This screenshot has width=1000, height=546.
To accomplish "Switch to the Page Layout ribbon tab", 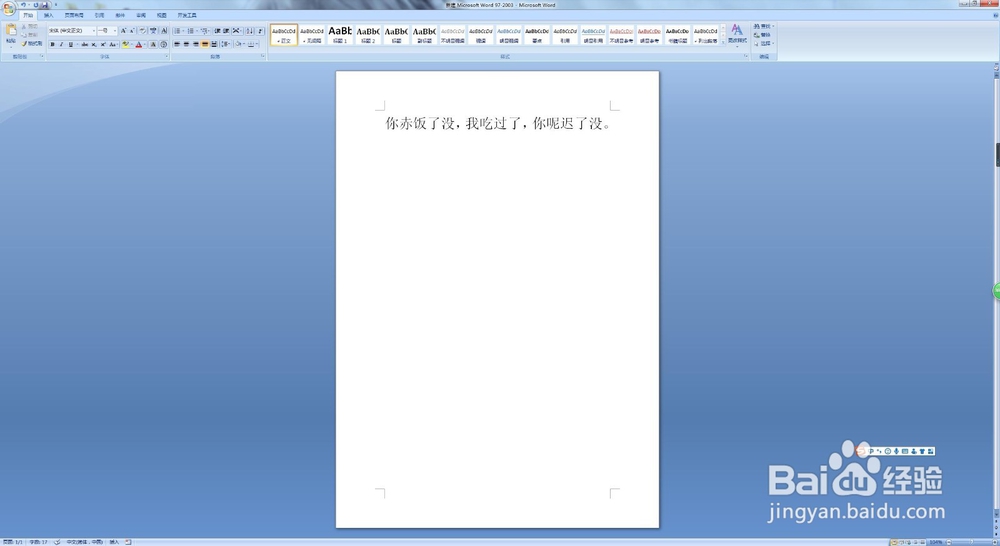I will (74, 15).
